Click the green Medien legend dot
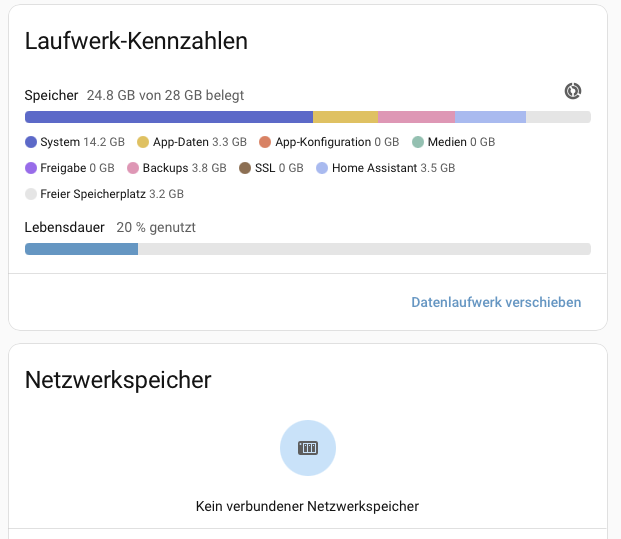 pos(418,142)
